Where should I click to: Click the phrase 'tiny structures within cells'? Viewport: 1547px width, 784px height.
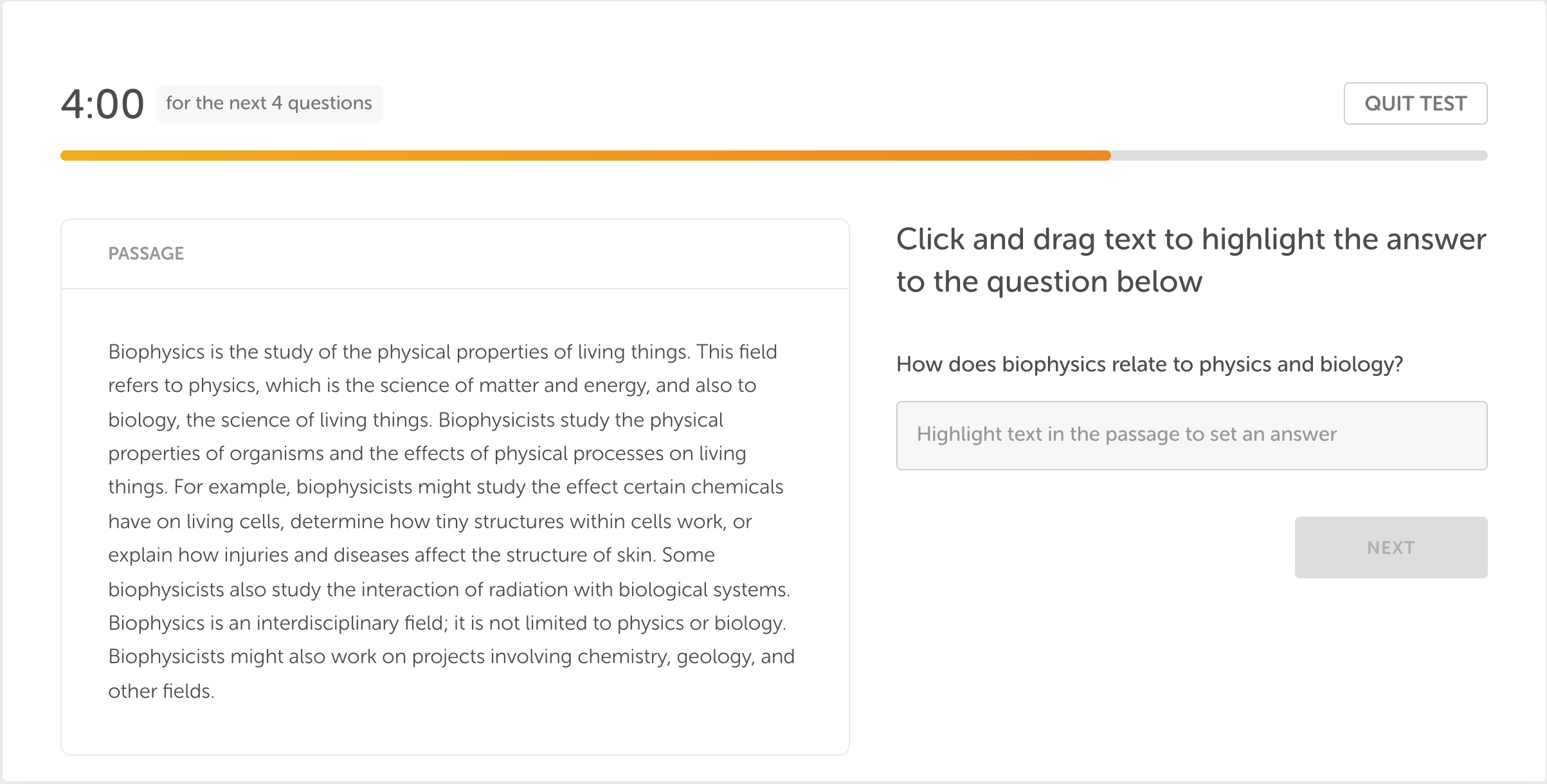click(566, 521)
